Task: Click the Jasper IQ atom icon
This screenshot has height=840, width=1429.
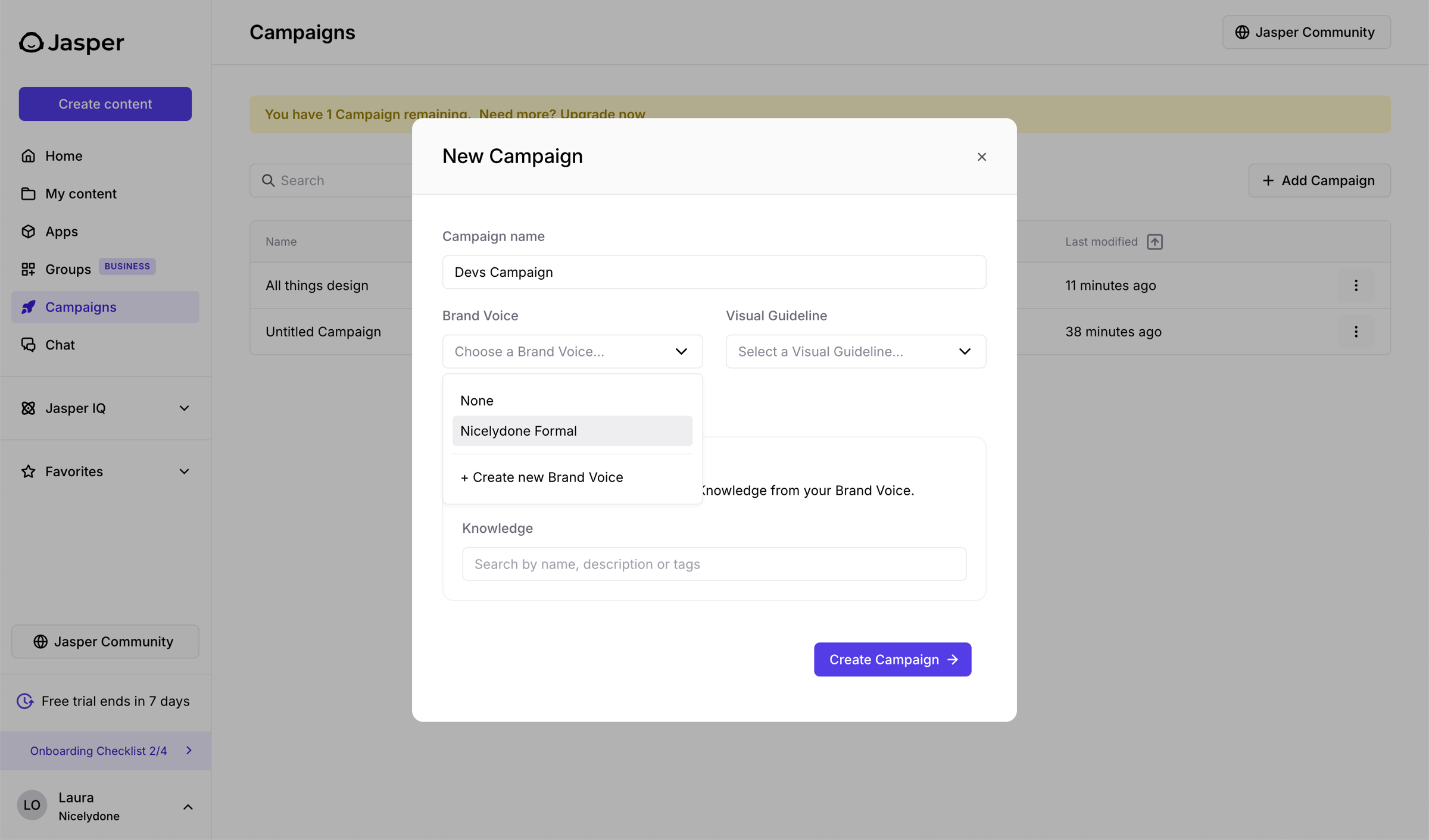Action: [28, 408]
